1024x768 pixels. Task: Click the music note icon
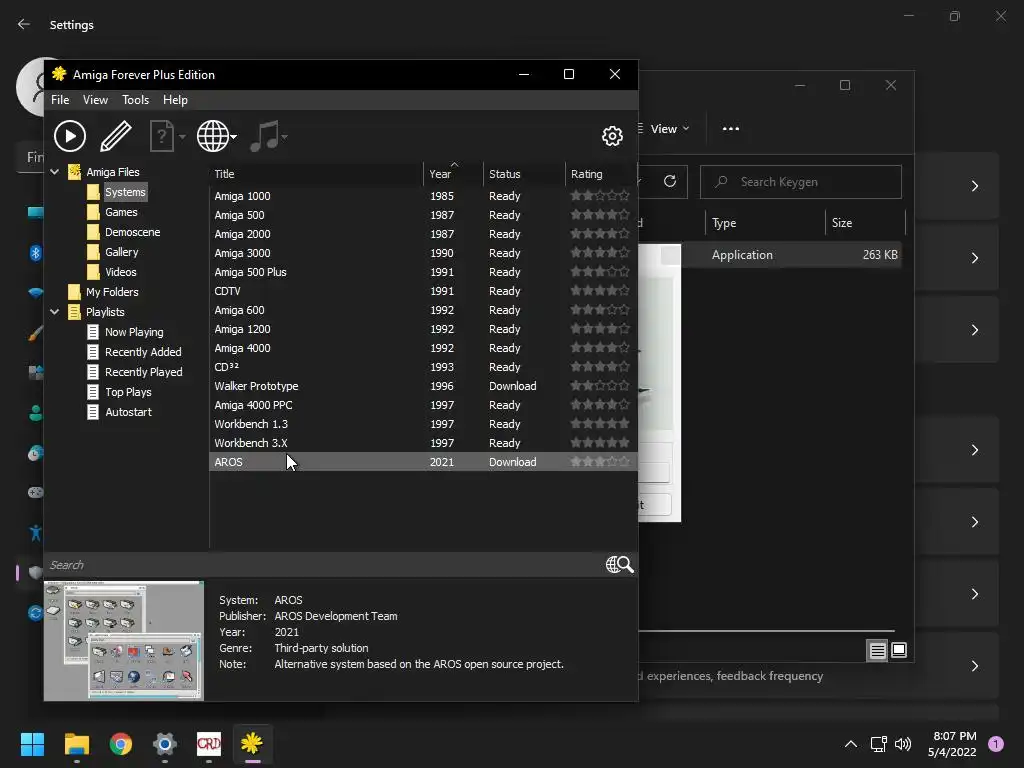(x=264, y=136)
